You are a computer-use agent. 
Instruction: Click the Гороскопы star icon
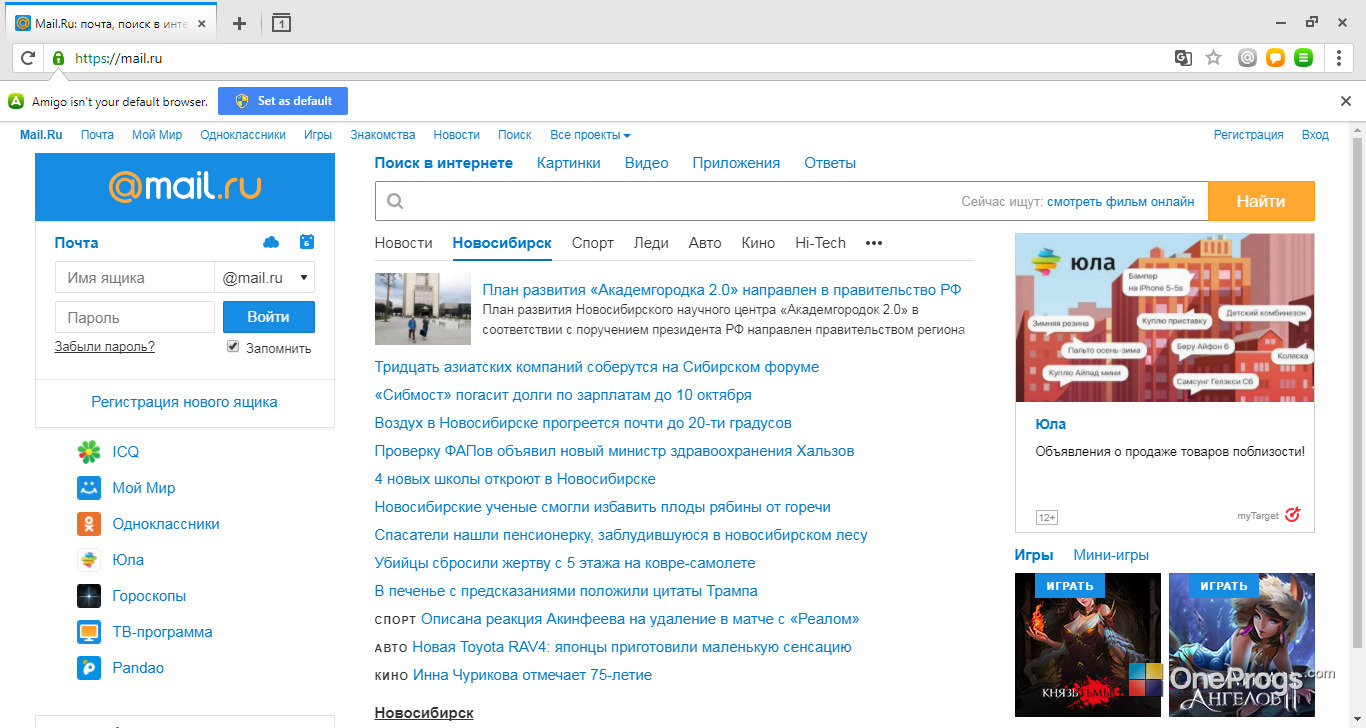pyautogui.click(x=89, y=596)
